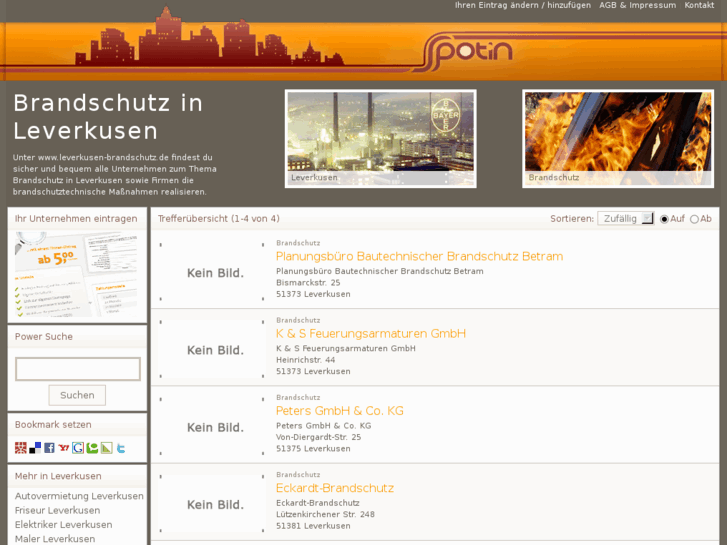Viewport: 727px width, 545px height.
Task: Open Planungsbüro Bautechnischer Brandschutz Betram listing
Action: (x=419, y=256)
